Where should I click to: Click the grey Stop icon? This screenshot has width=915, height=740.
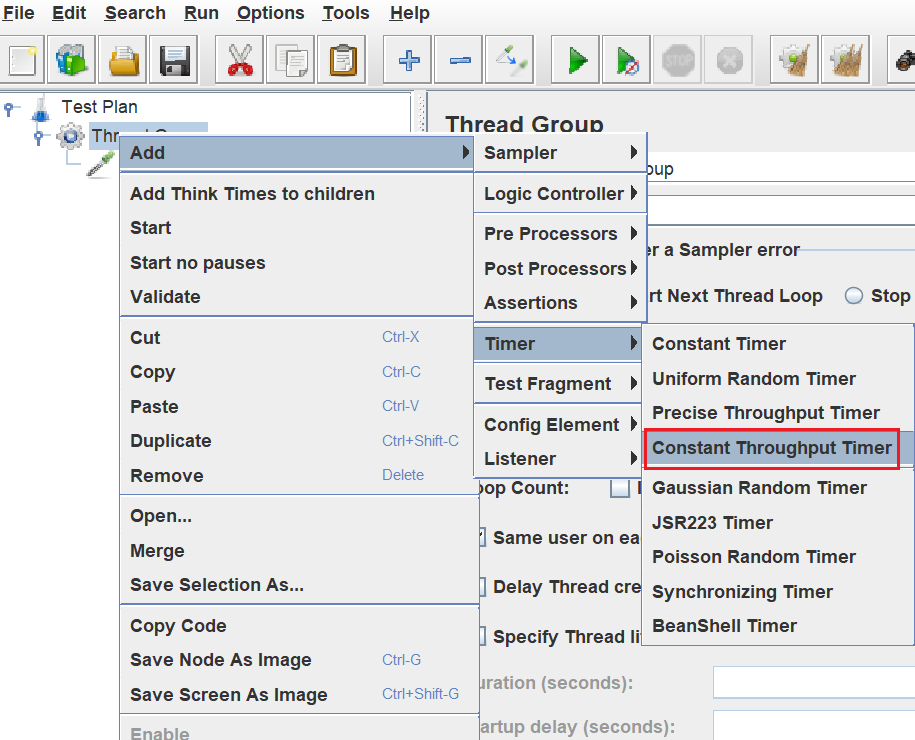(x=678, y=60)
